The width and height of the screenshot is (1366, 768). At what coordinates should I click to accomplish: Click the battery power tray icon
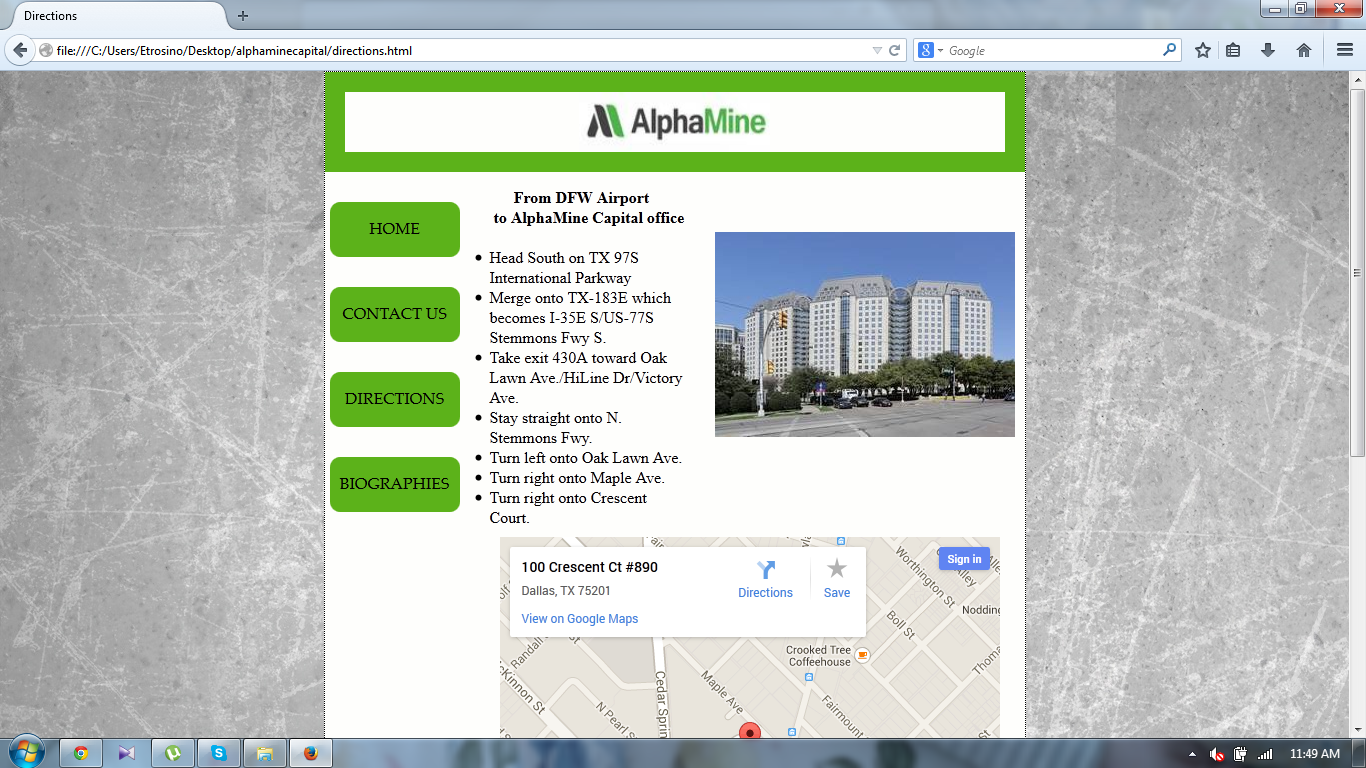pos(1241,754)
